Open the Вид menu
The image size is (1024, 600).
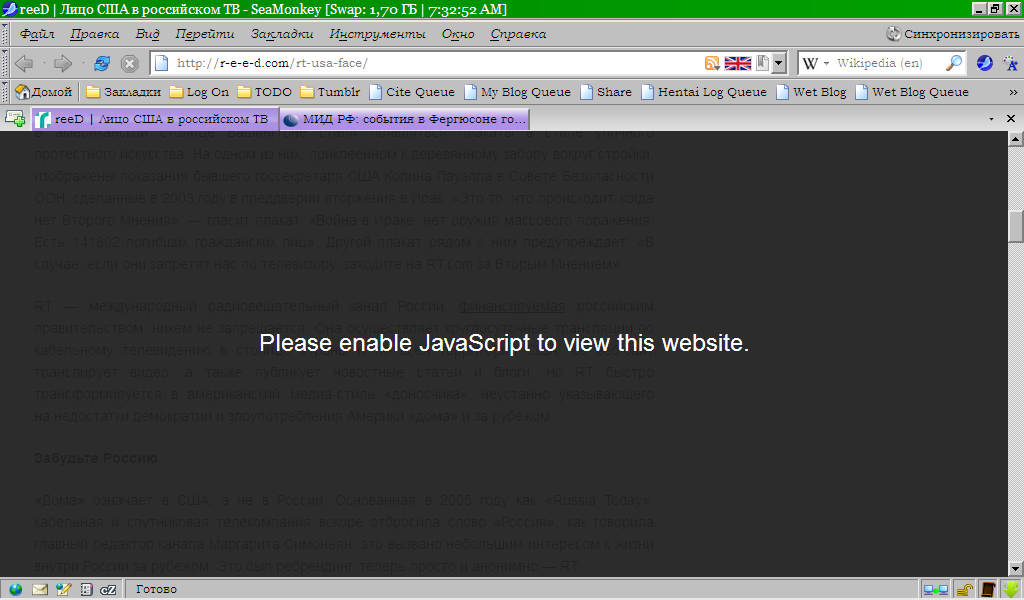point(148,34)
